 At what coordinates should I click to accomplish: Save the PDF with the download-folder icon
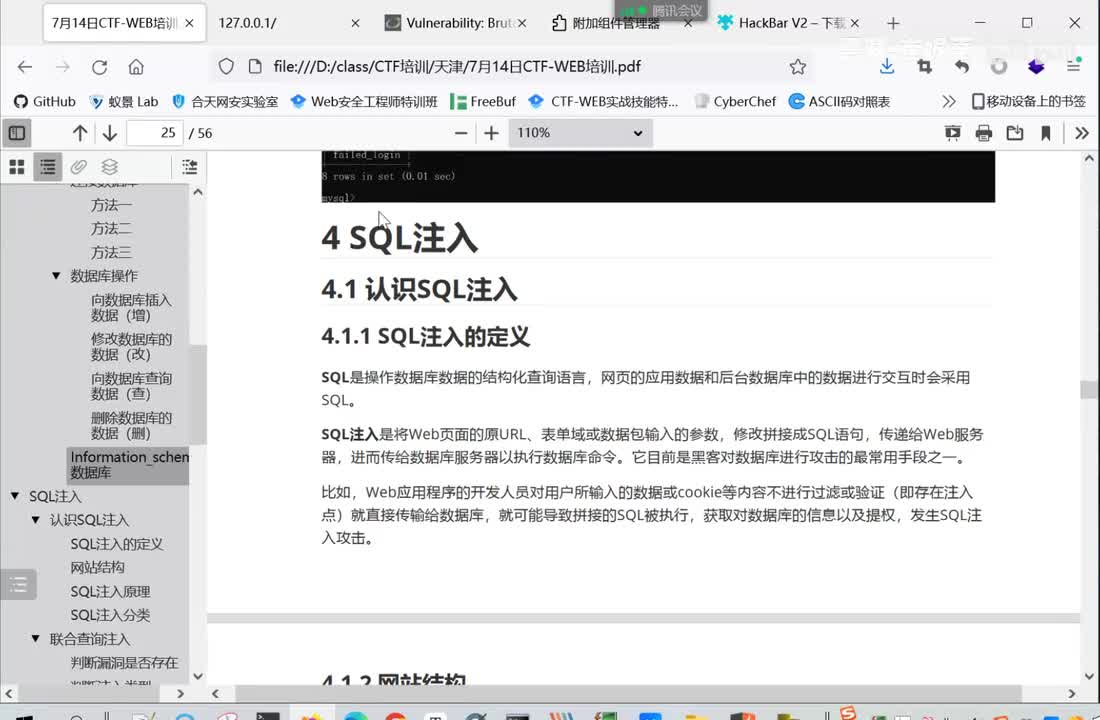click(1014, 133)
